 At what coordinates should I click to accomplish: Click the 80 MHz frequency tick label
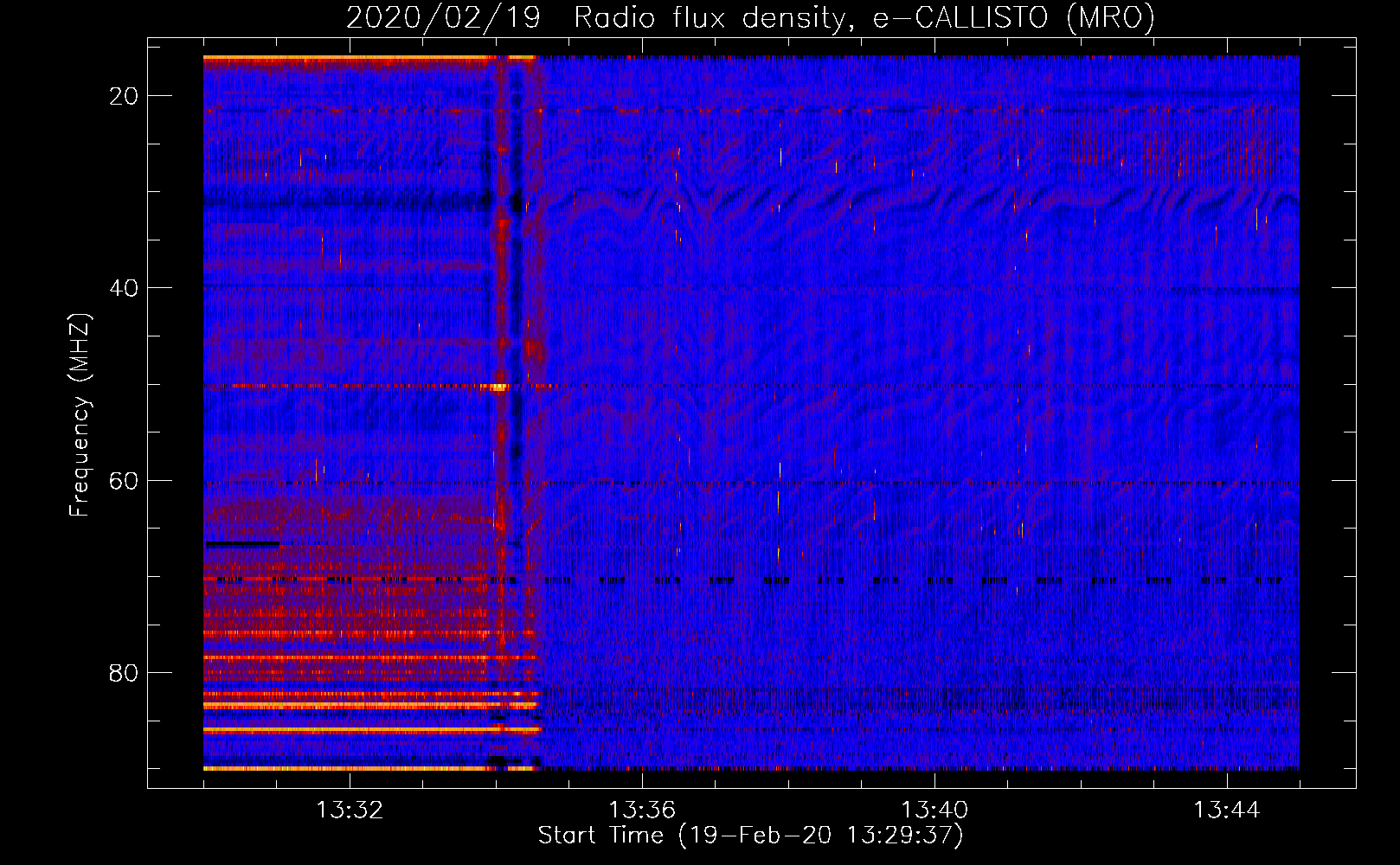coord(124,672)
